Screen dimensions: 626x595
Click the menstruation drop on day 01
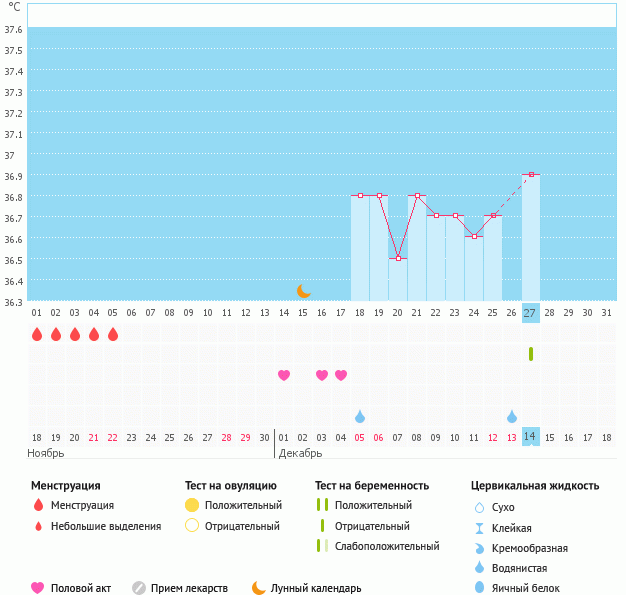coord(37,334)
